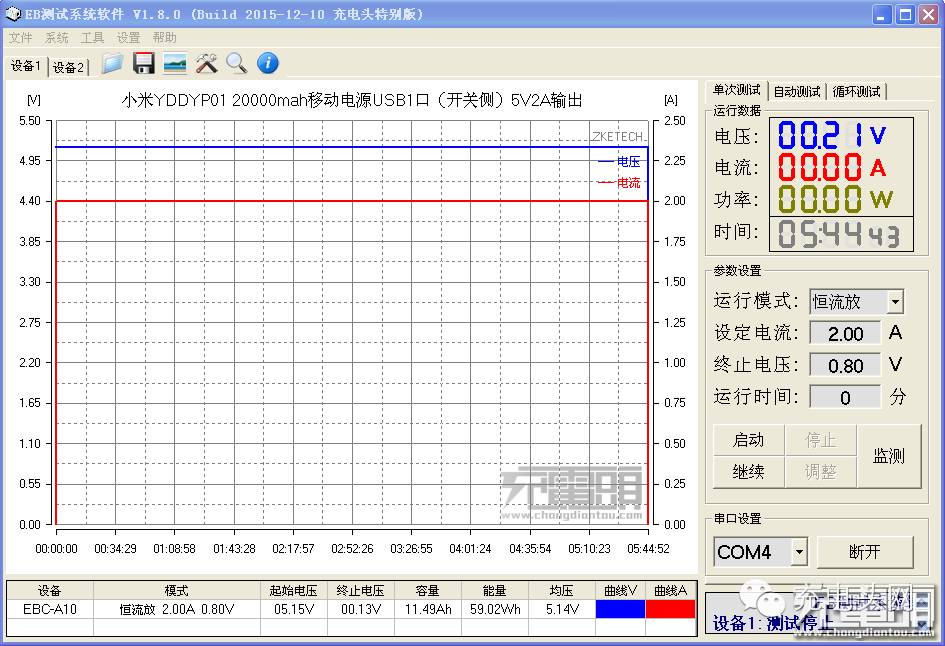
Task: Click the power readout 00.00 W display
Action: (834, 198)
